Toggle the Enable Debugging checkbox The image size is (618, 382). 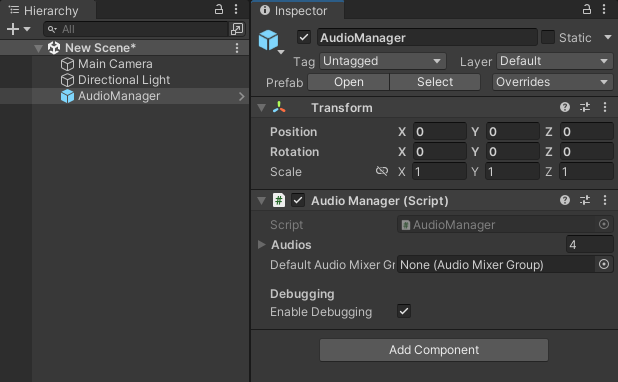coord(404,311)
